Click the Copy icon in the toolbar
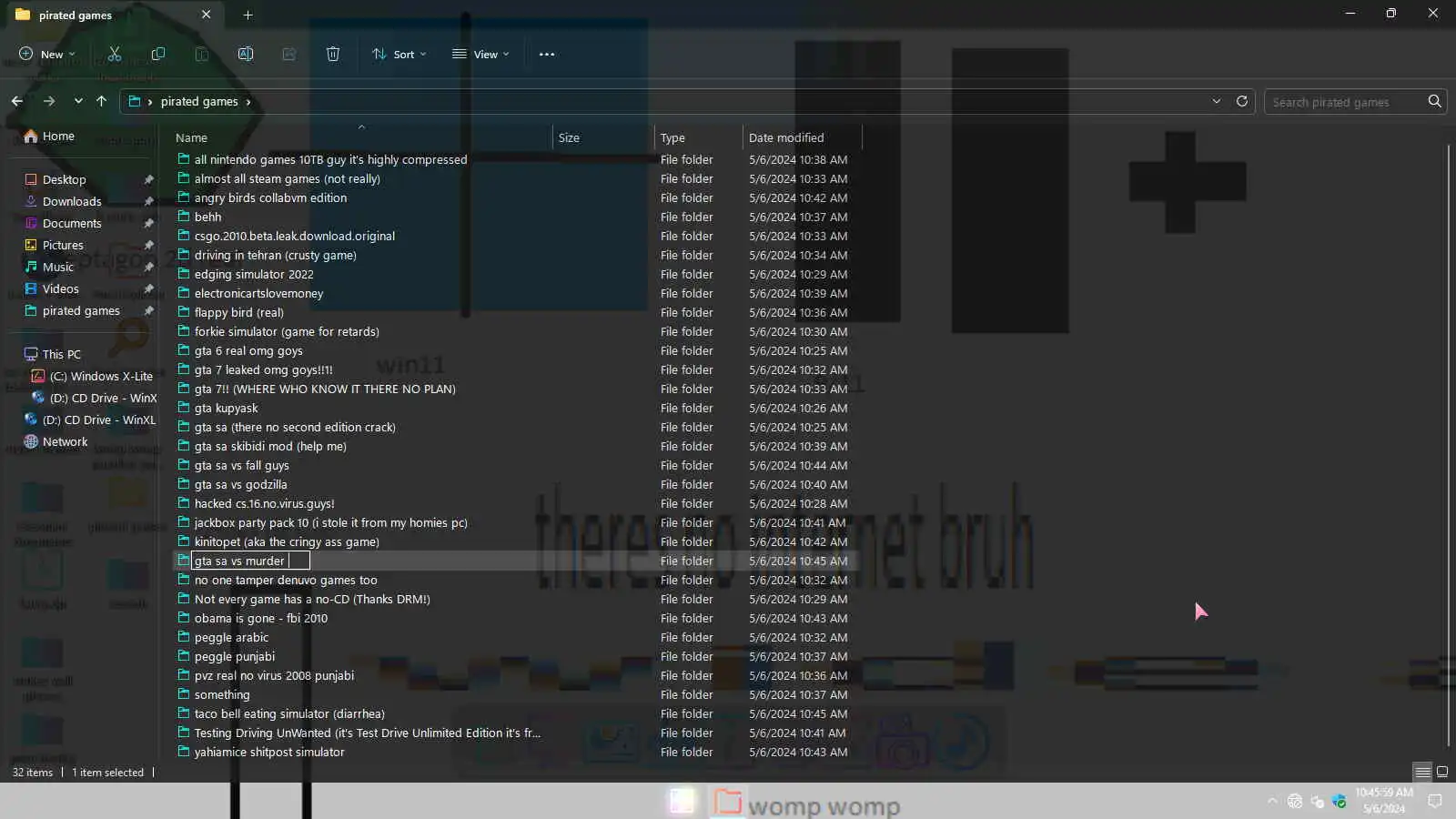 coord(158,54)
